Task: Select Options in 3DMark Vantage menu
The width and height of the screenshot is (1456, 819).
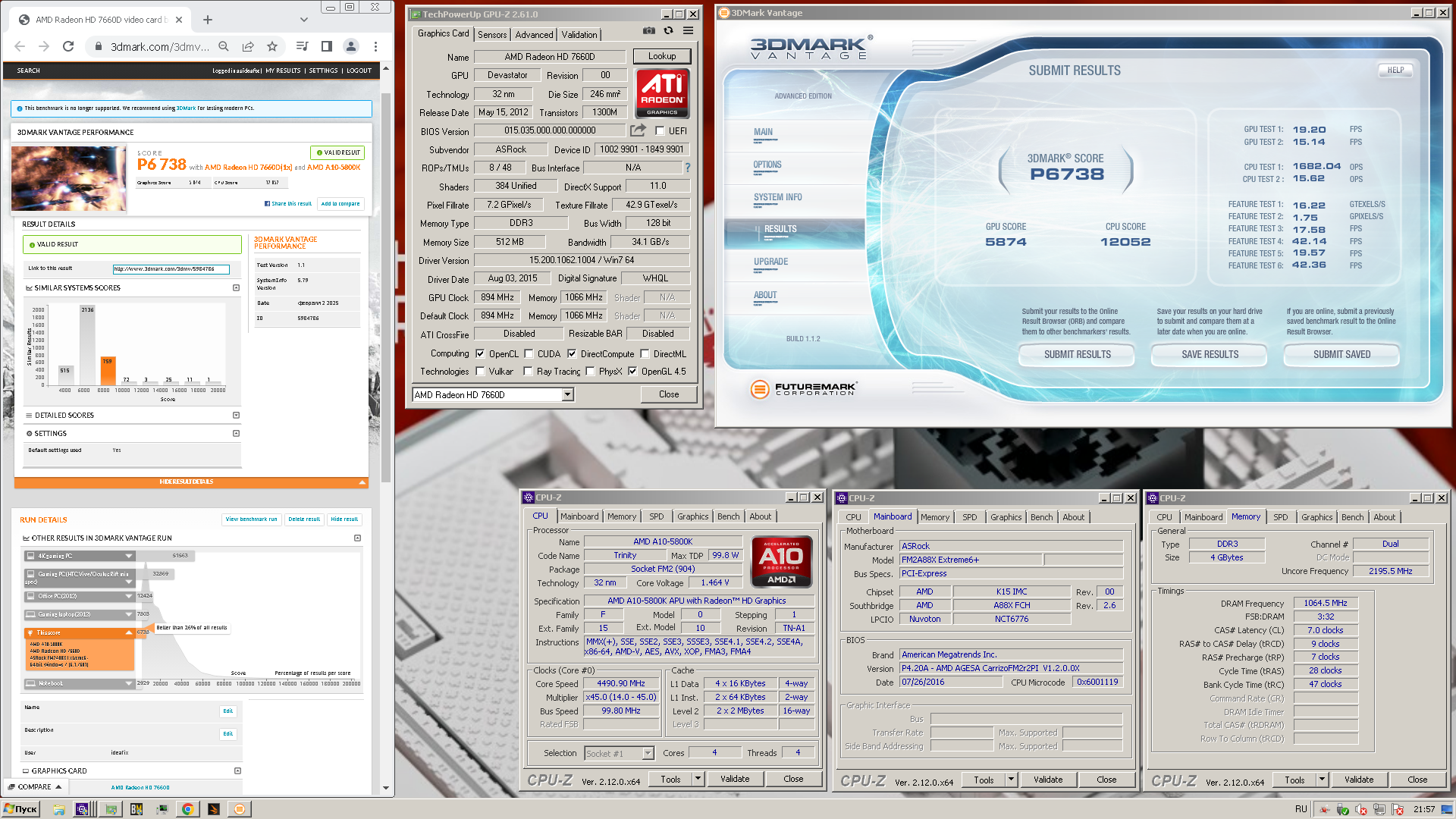Action: (767, 165)
